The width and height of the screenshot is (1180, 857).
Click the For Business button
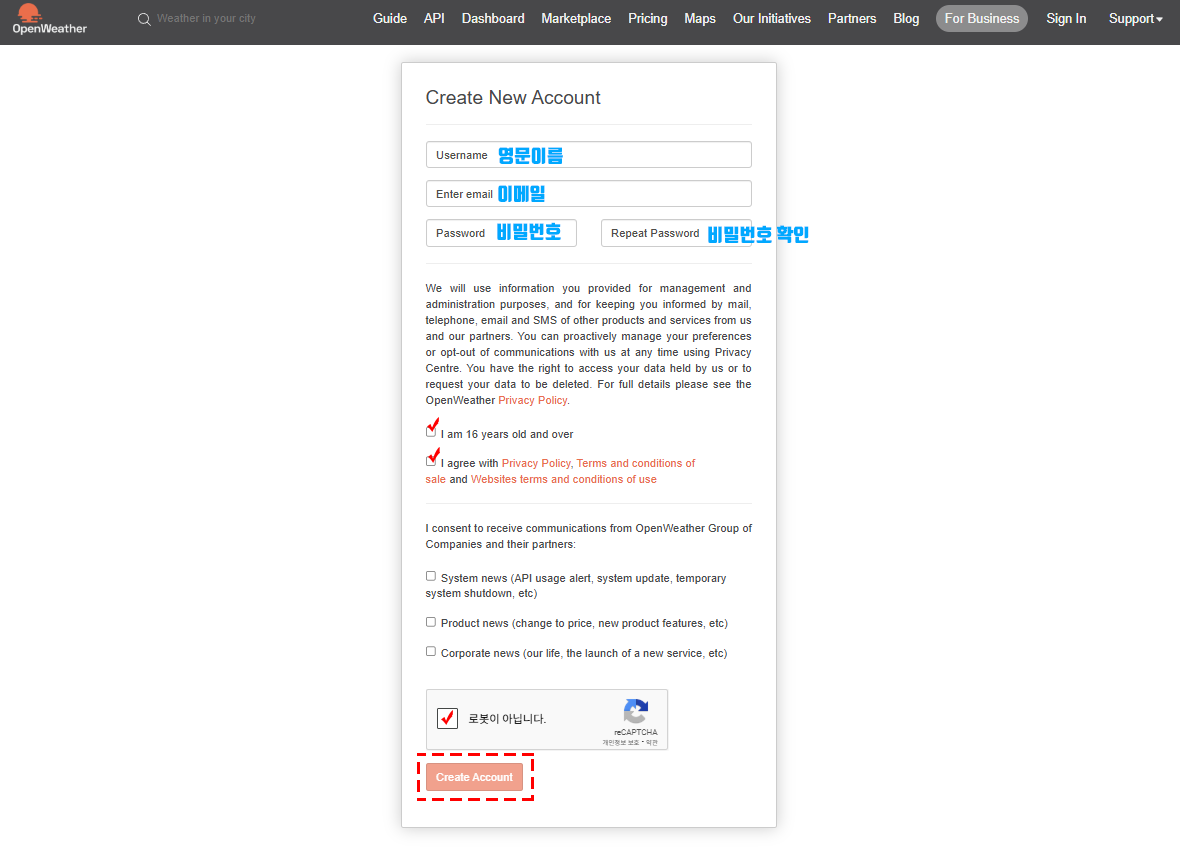click(981, 19)
